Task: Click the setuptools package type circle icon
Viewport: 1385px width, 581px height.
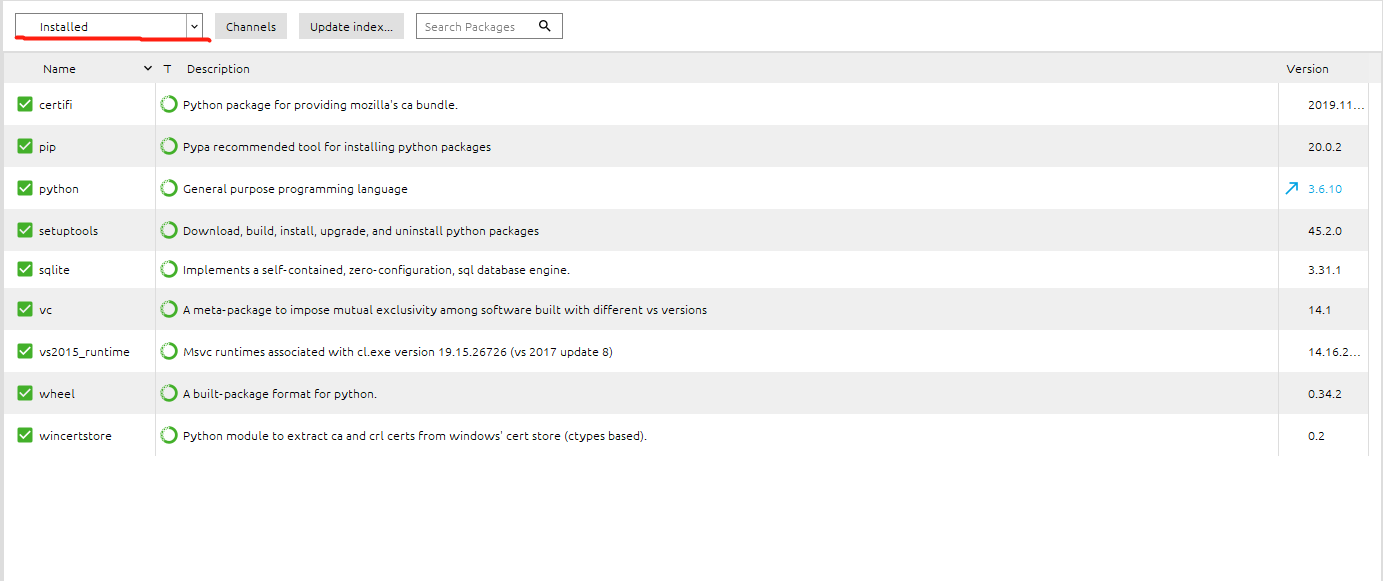Action: point(169,230)
